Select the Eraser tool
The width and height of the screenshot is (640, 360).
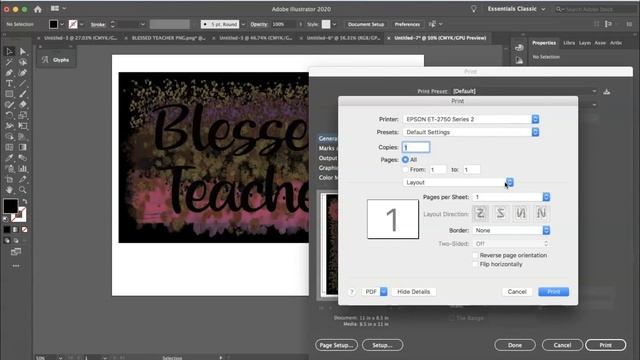[23, 104]
